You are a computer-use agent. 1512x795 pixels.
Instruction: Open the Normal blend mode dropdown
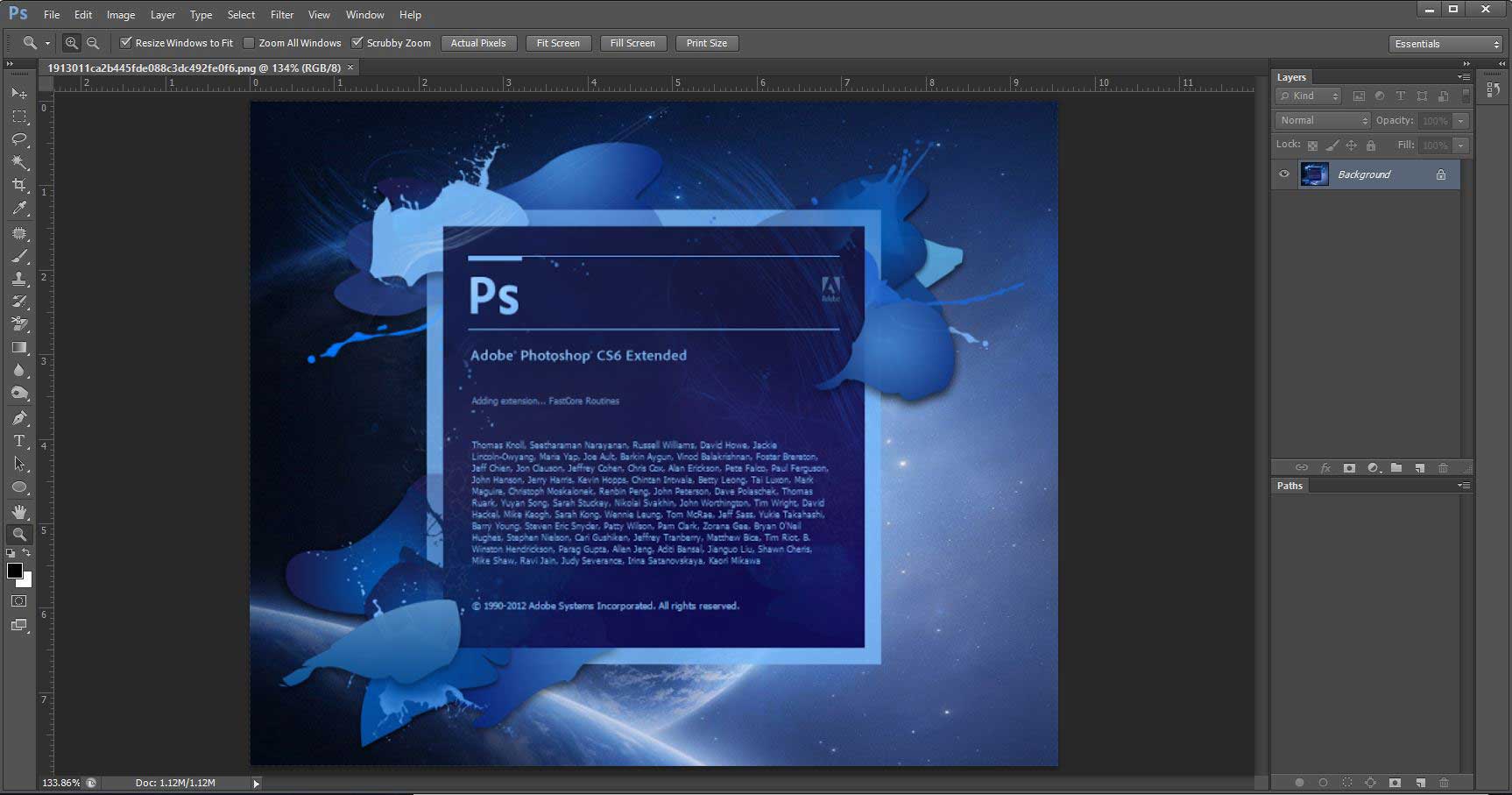(1323, 121)
